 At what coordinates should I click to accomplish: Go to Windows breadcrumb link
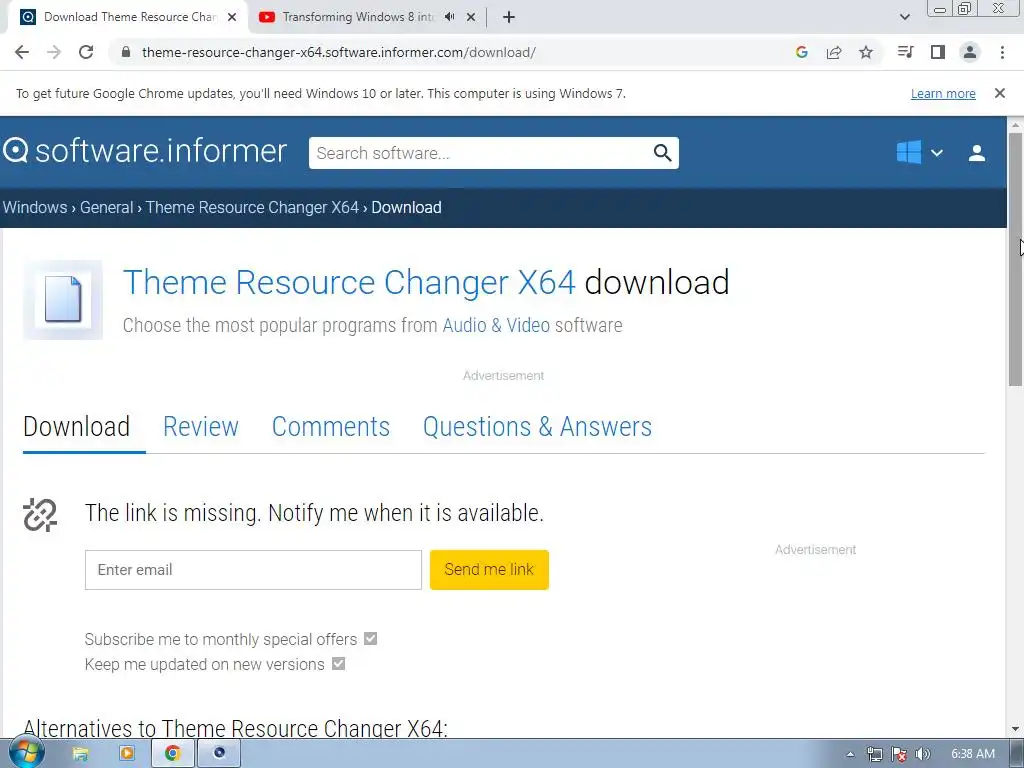[35, 207]
